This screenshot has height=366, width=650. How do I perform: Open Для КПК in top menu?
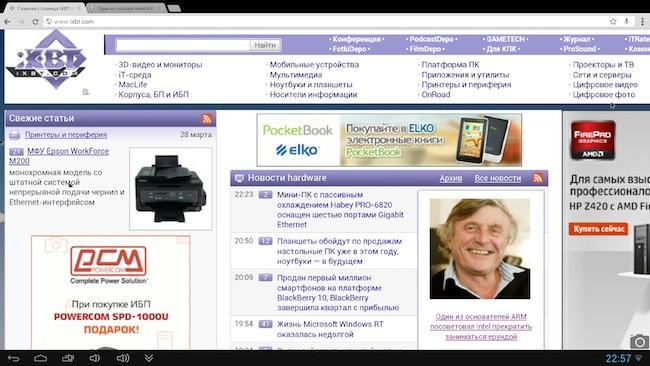tap(501, 49)
